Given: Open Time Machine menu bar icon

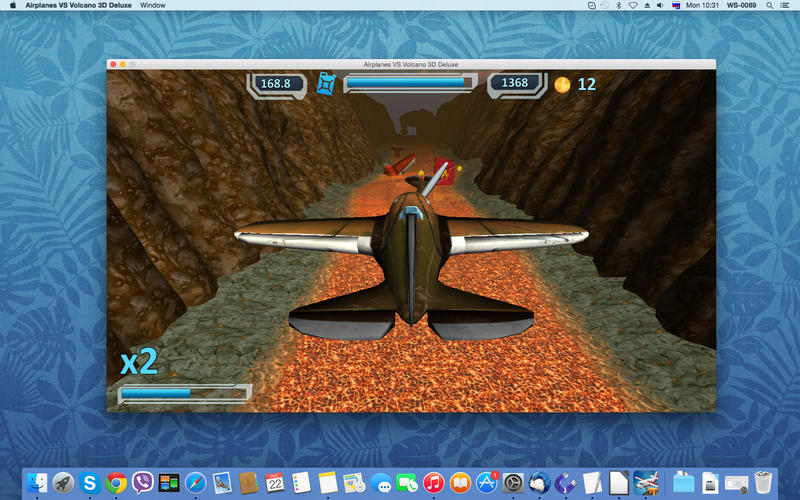Looking at the screenshot, I should 605,5.
